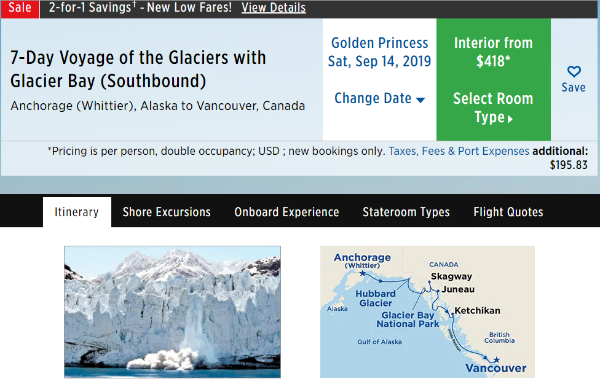Open Taxes, Fees & Port Expenses link
Screen dimensions: 600x387
pos(459,151)
